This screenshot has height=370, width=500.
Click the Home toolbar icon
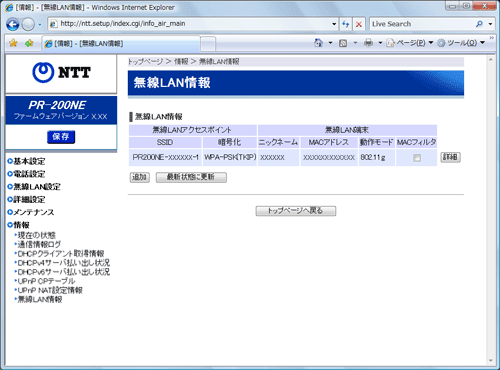[319, 43]
